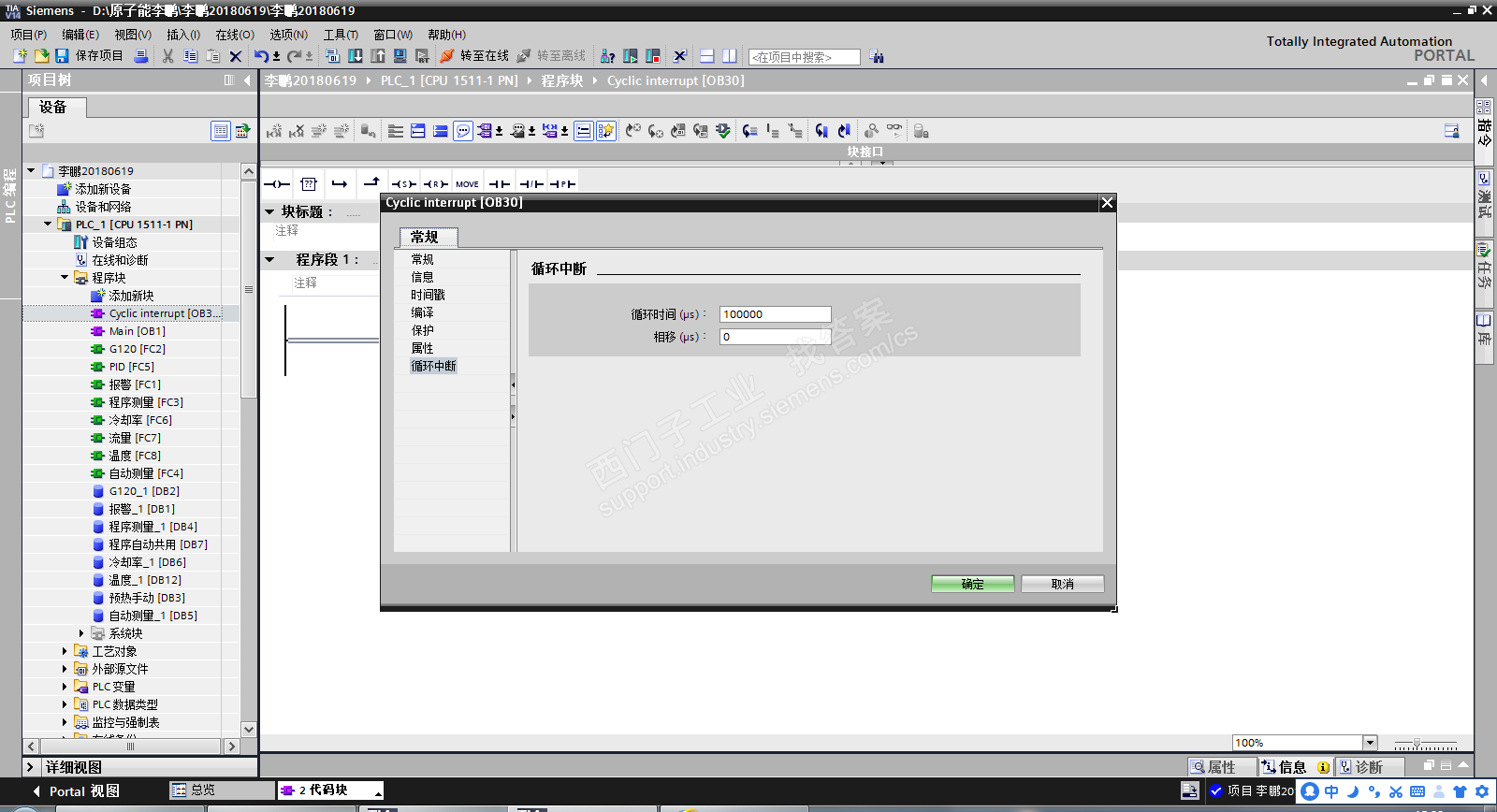1497x812 pixels.
Task: Click the split editor horizontally icon
Action: (x=707, y=56)
